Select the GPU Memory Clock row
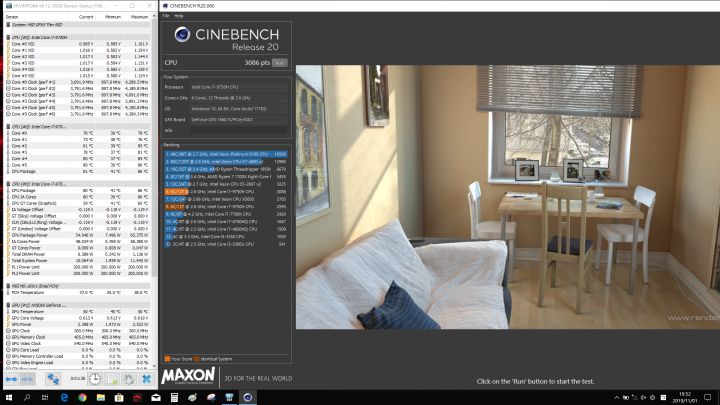The image size is (720, 405). (x=77, y=337)
